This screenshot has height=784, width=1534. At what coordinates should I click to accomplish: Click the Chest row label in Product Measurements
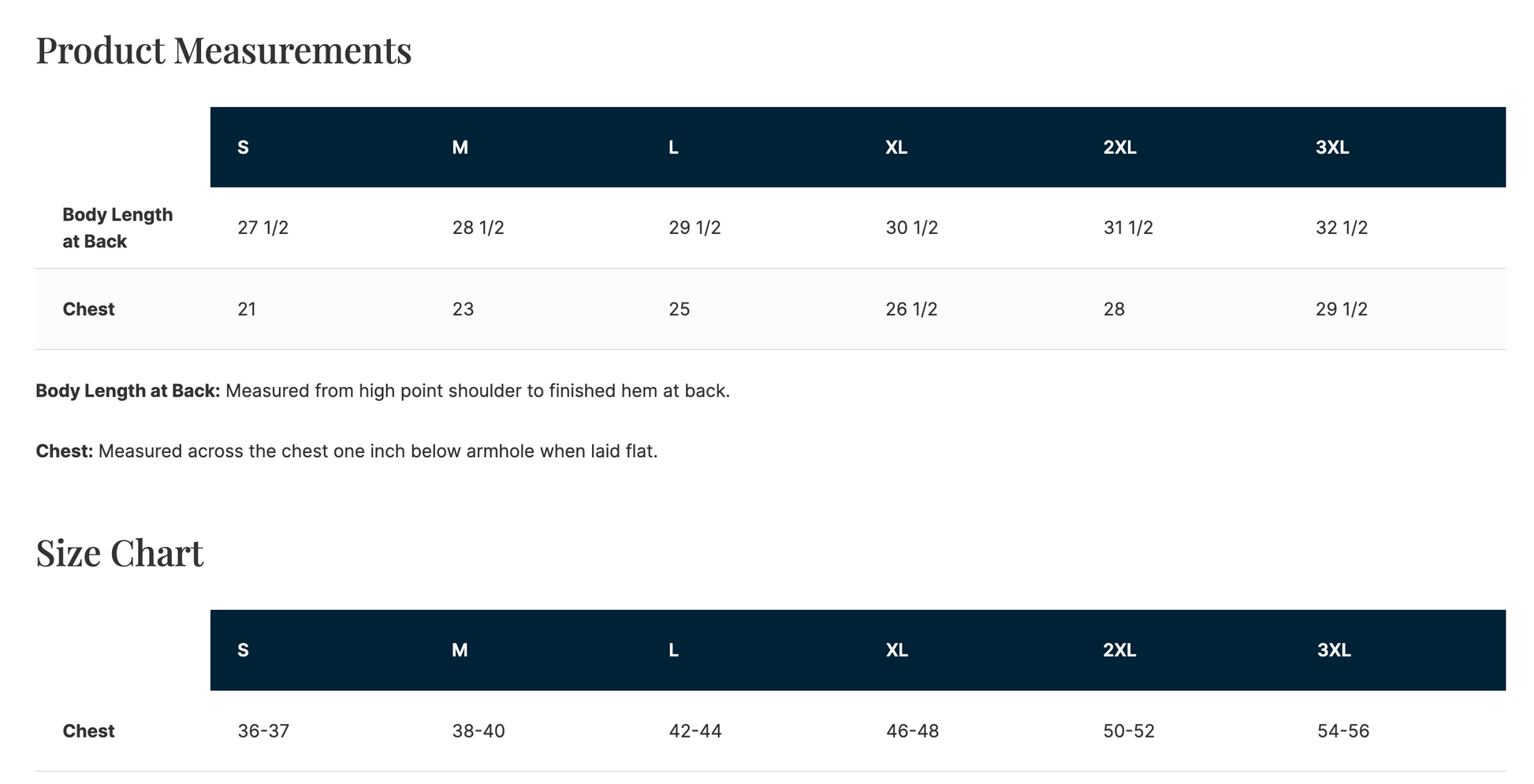88,309
